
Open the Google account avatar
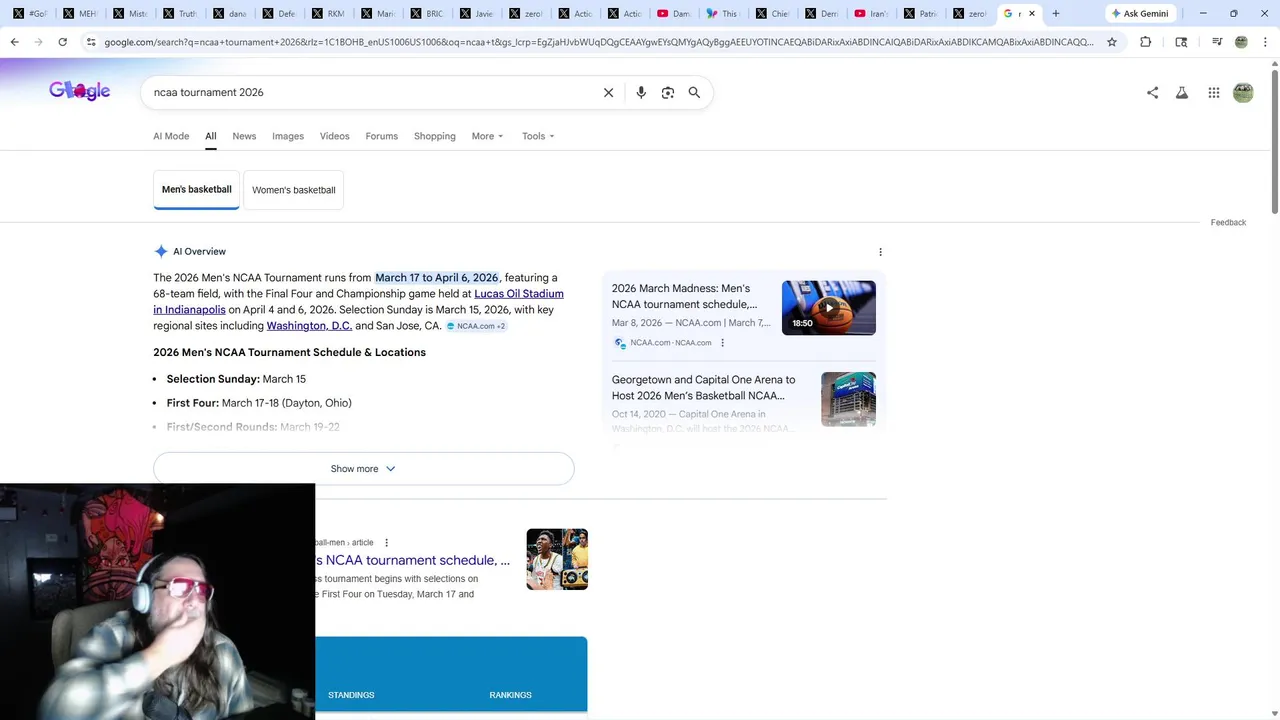(x=1243, y=92)
